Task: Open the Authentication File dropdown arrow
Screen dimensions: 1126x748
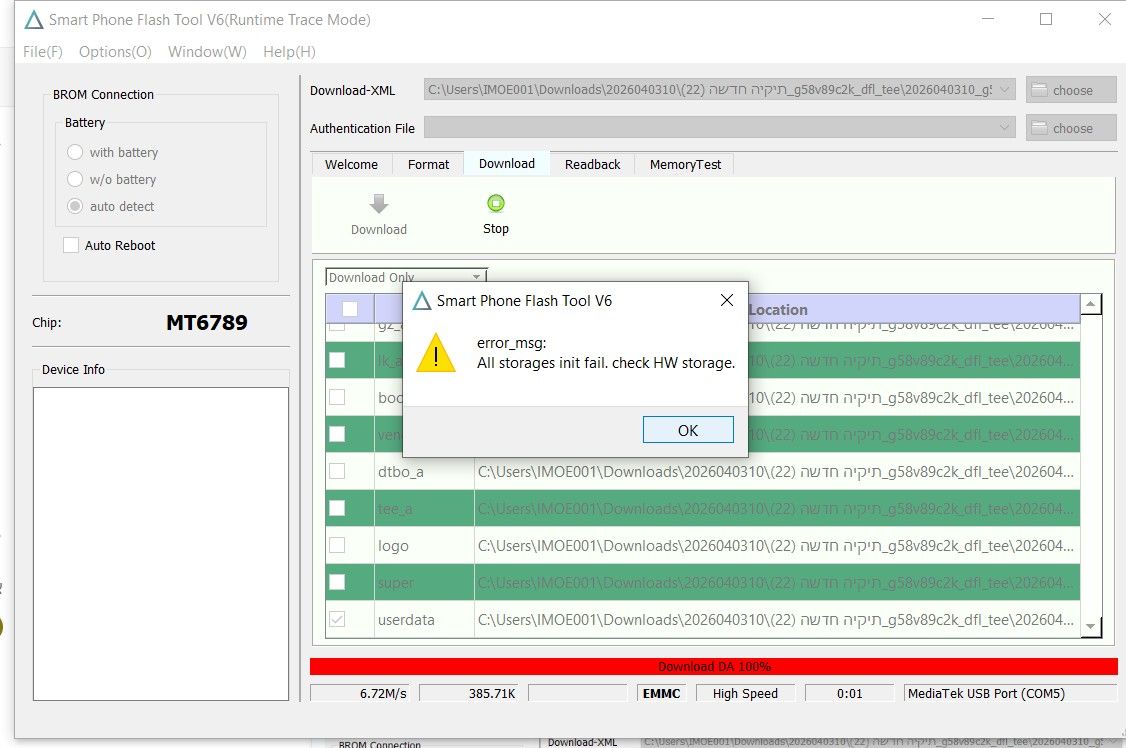Action: click(x=1004, y=127)
